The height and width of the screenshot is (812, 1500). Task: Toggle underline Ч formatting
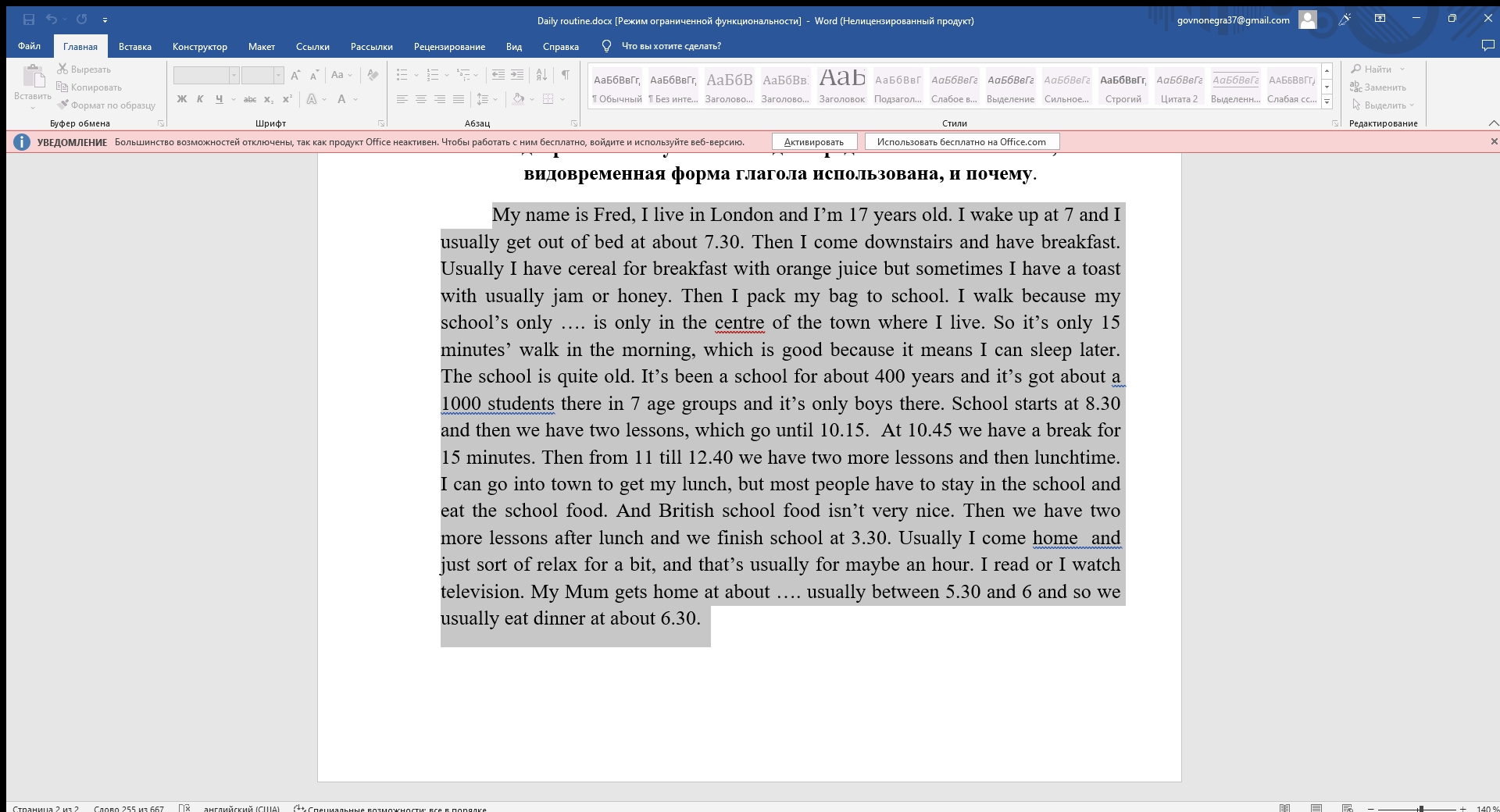(219, 99)
